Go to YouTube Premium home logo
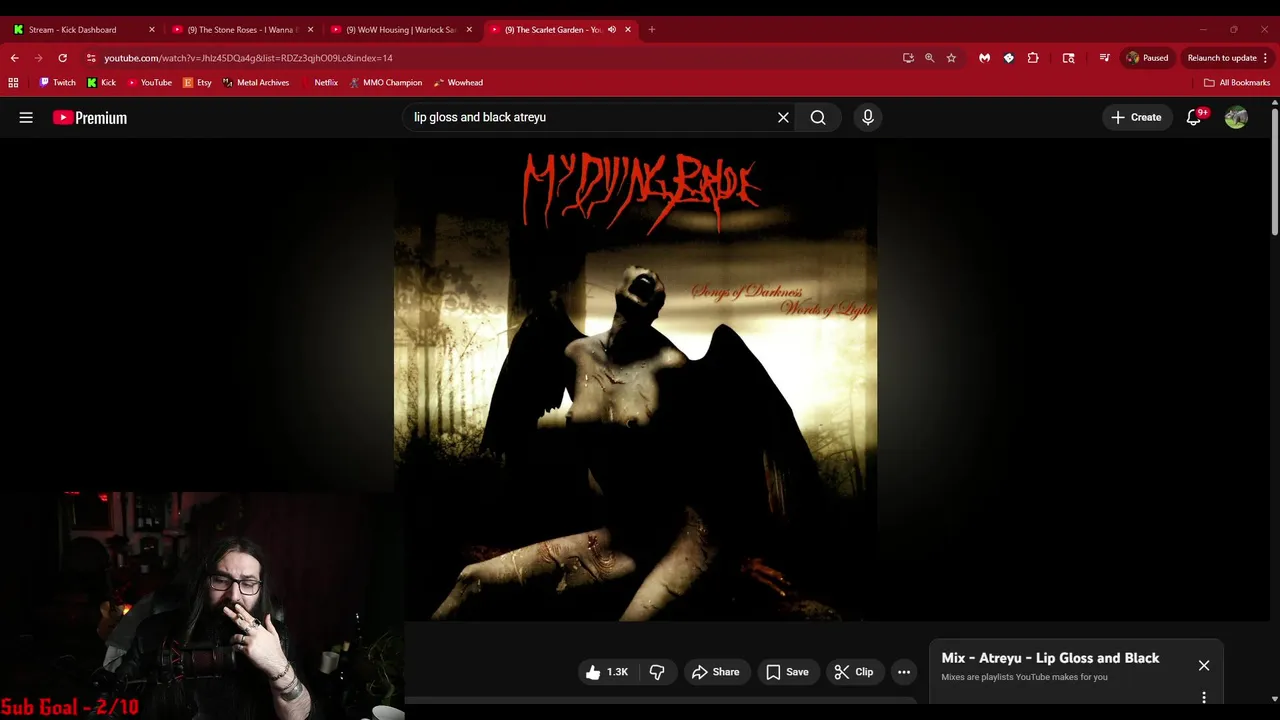Viewport: 1280px width, 720px height. [x=90, y=118]
